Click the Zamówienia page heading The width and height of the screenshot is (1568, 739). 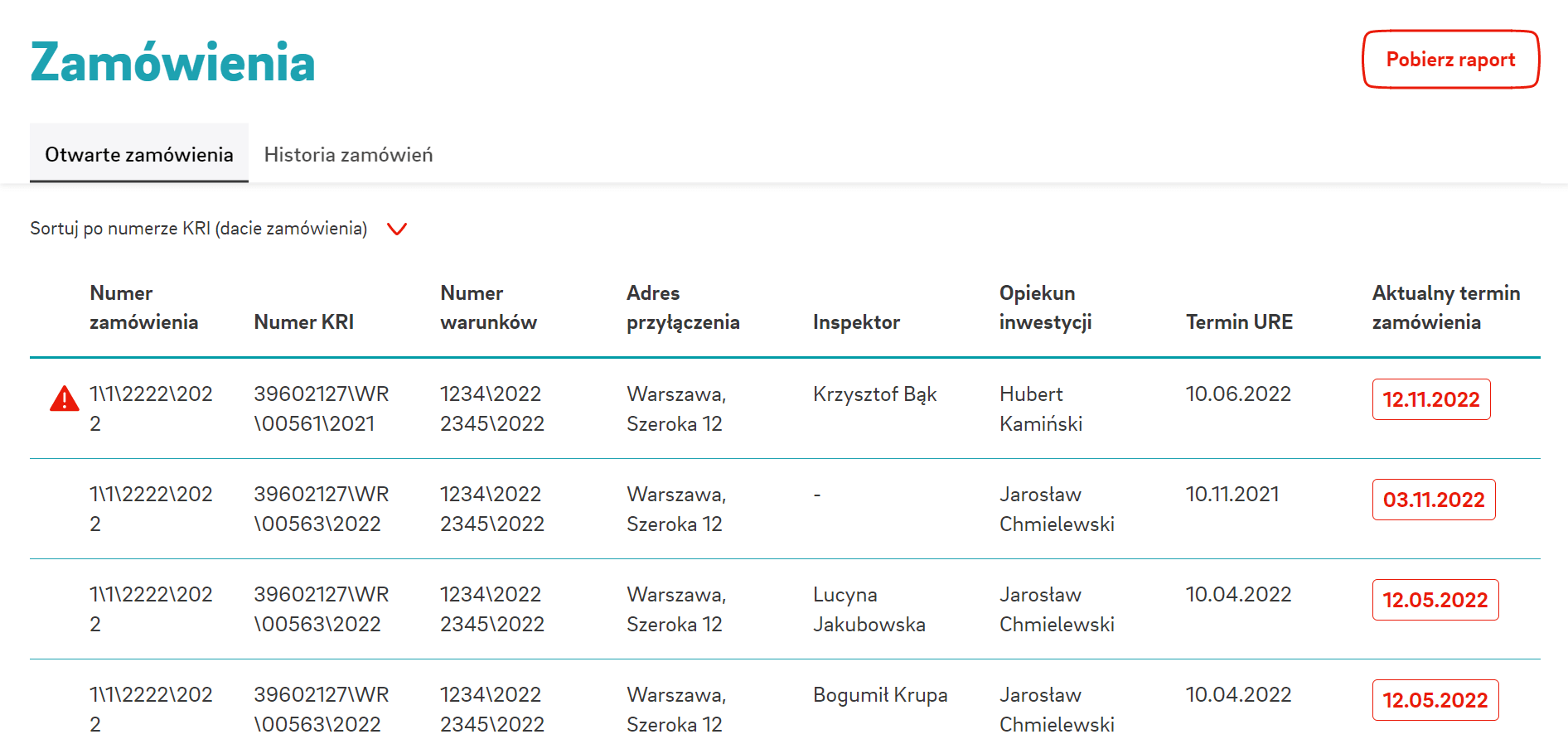tap(172, 63)
